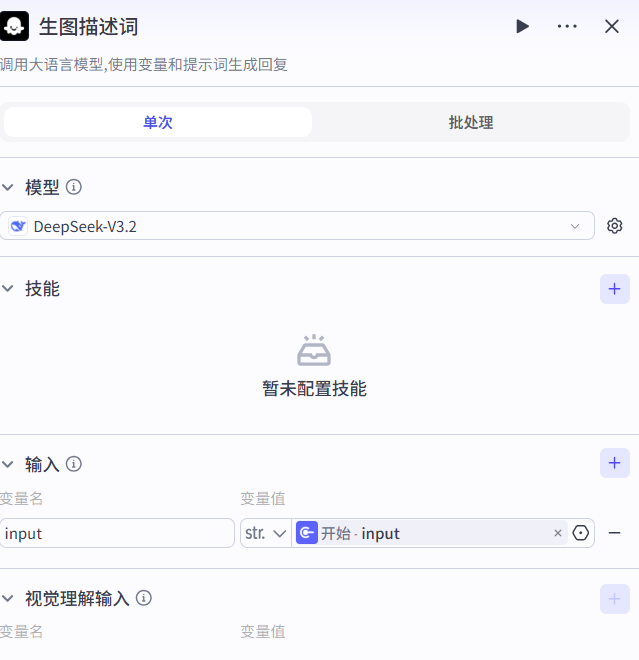Add a skill with the plus button
This screenshot has width=639, height=660.
click(x=614, y=289)
